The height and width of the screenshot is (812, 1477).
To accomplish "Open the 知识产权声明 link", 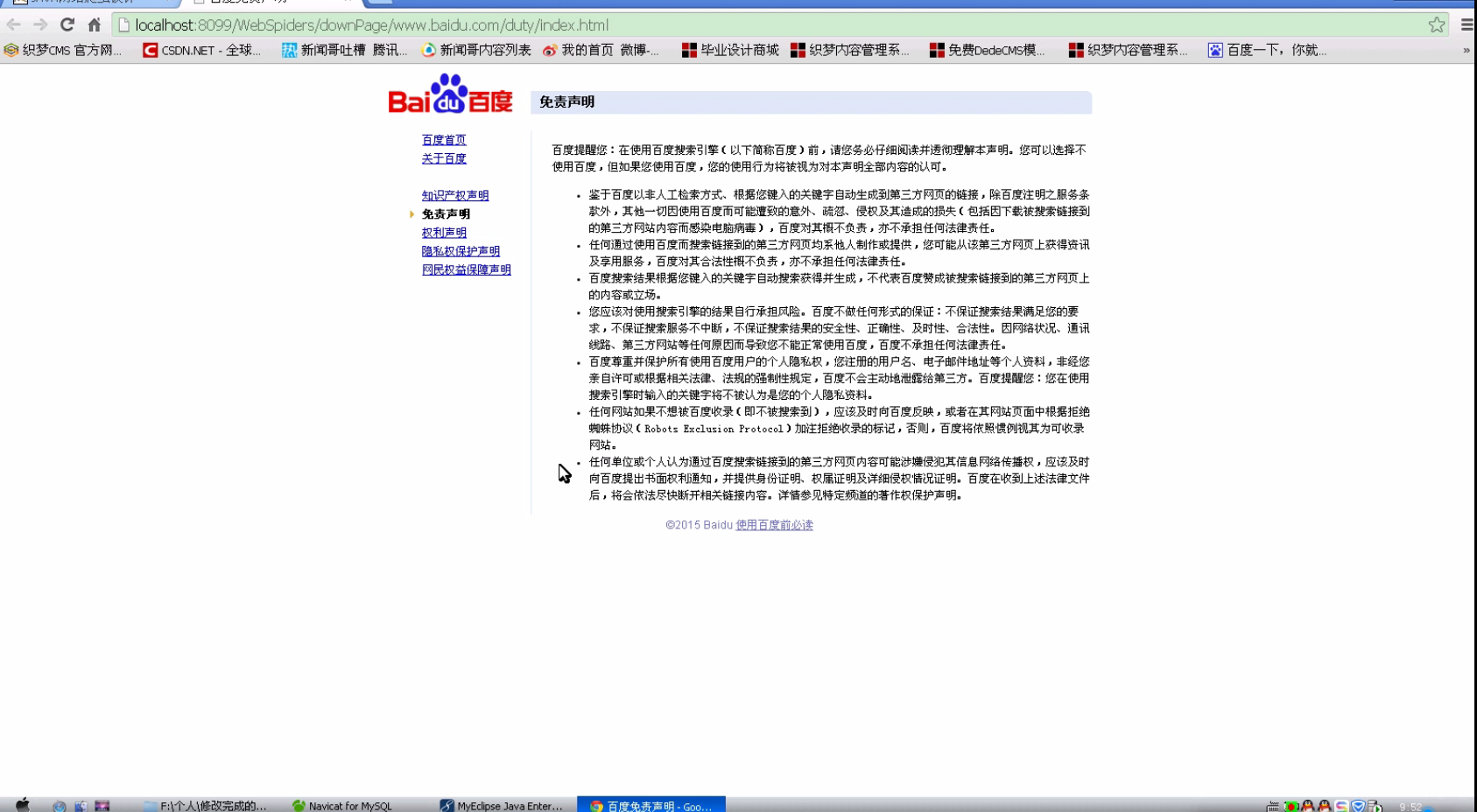I will [x=455, y=196].
